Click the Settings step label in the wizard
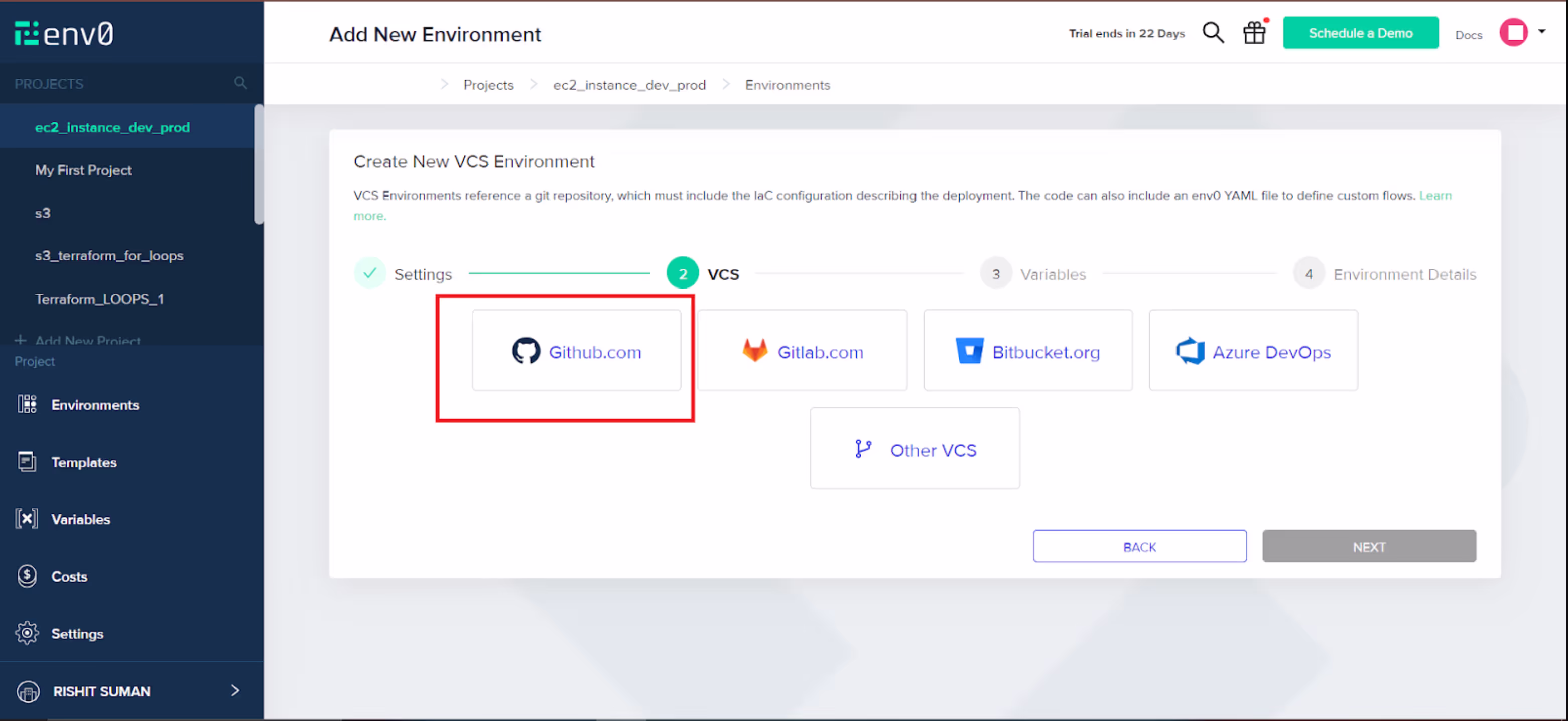The width and height of the screenshot is (1568, 721). [x=423, y=274]
